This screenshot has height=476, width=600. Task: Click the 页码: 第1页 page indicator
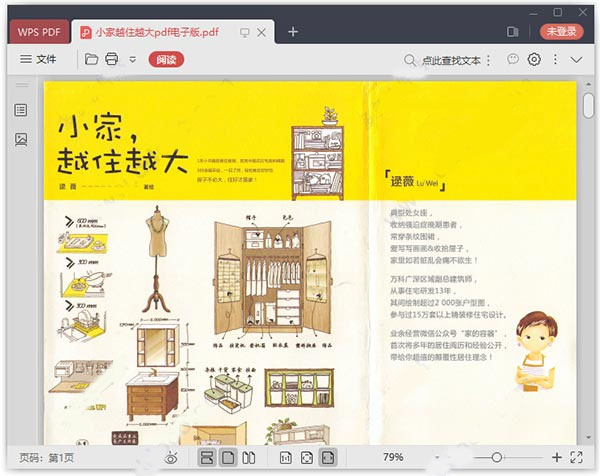click(x=47, y=458)
